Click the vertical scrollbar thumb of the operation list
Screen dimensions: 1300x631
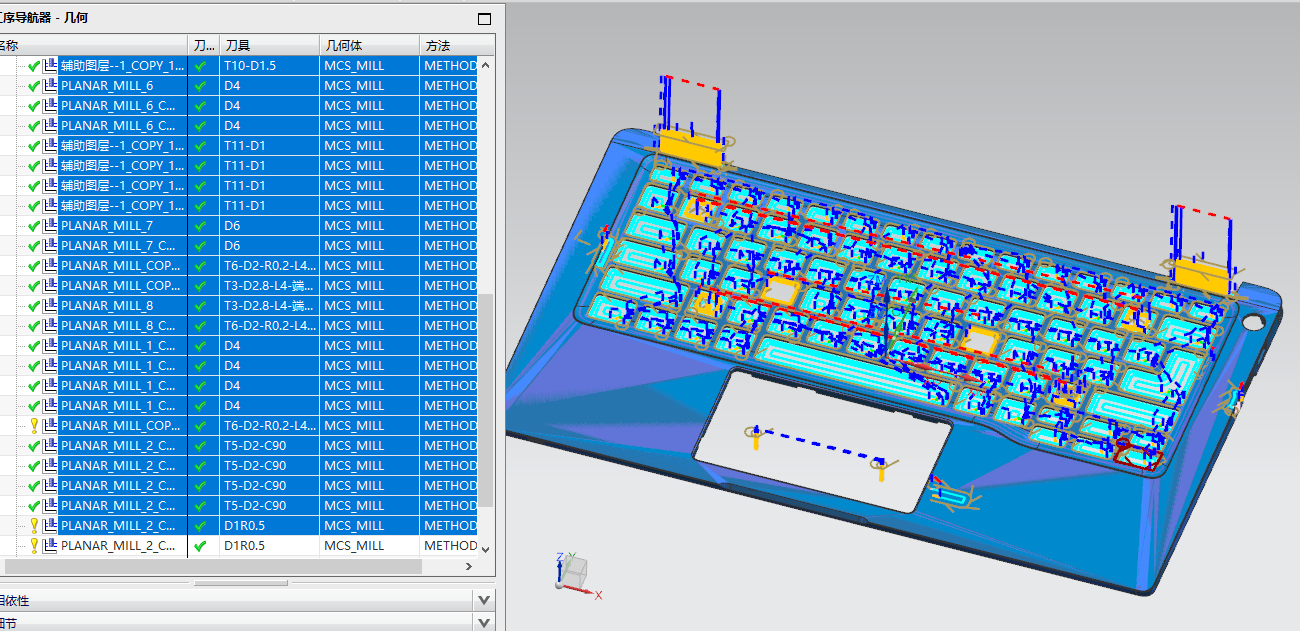486,400
